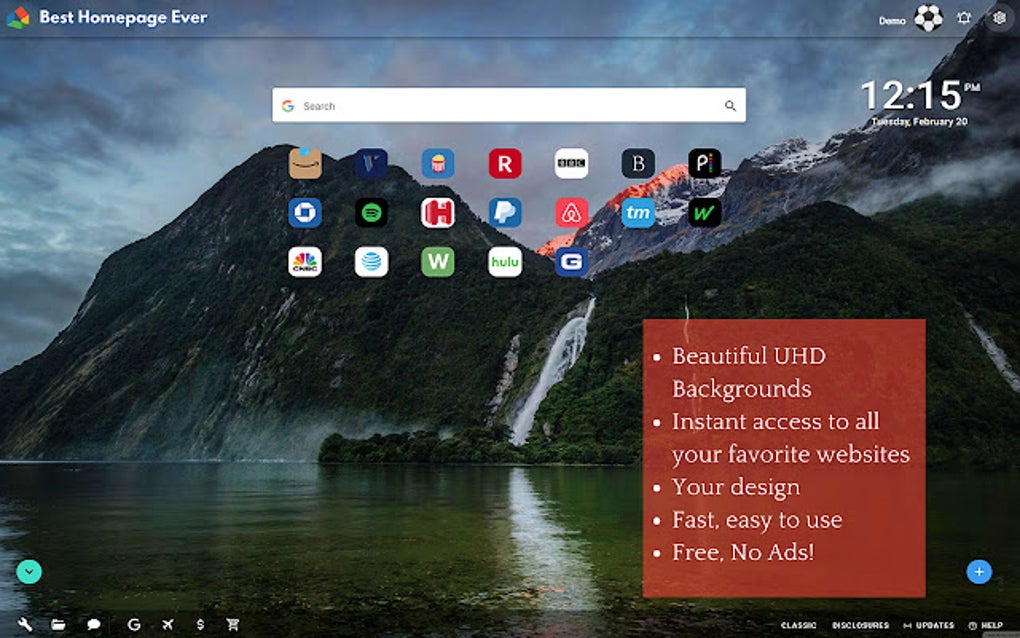The width and height of the screenshot is (1020, 638).
Task: Open the BBC website shortcut
Action: (571, 163)
